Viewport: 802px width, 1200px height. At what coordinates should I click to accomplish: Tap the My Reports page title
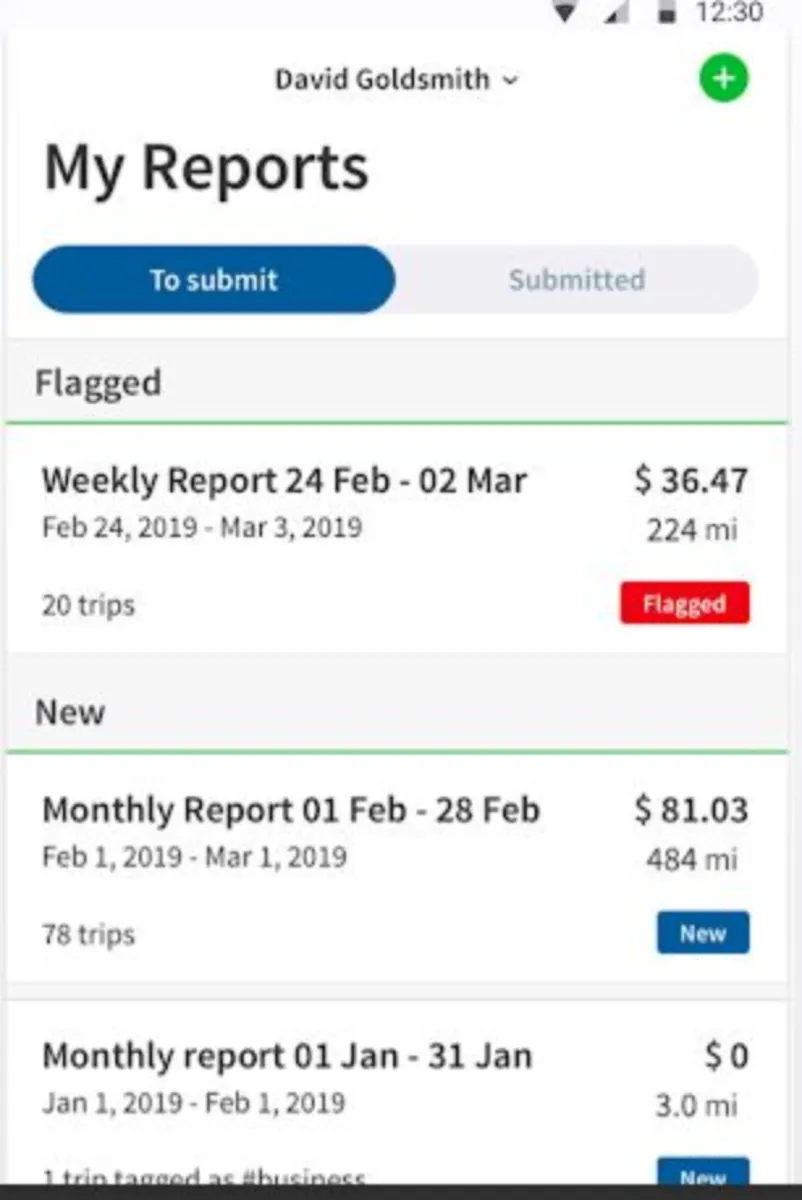206,168
